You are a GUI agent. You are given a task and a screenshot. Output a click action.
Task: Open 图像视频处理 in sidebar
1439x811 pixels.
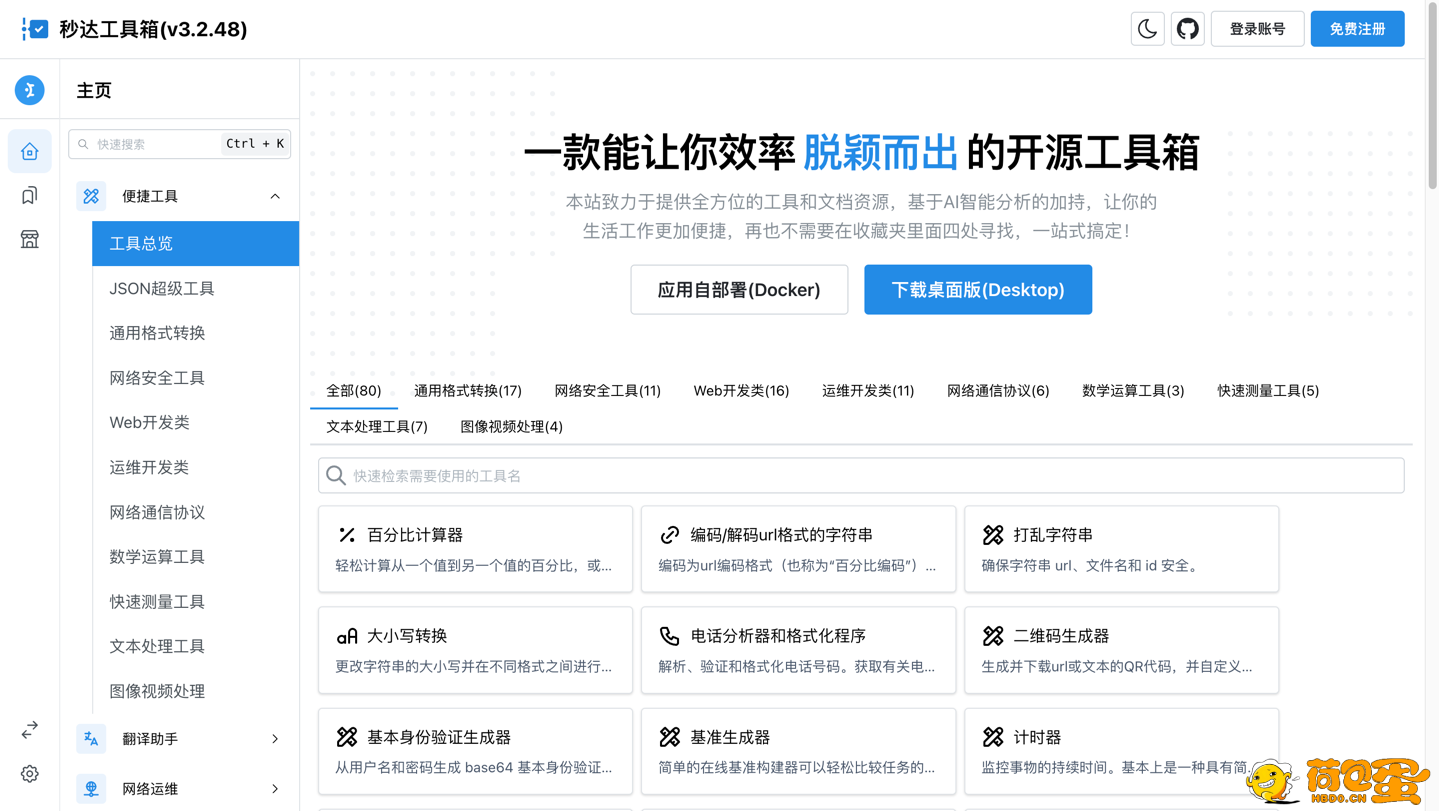click(x=196, y=692)
